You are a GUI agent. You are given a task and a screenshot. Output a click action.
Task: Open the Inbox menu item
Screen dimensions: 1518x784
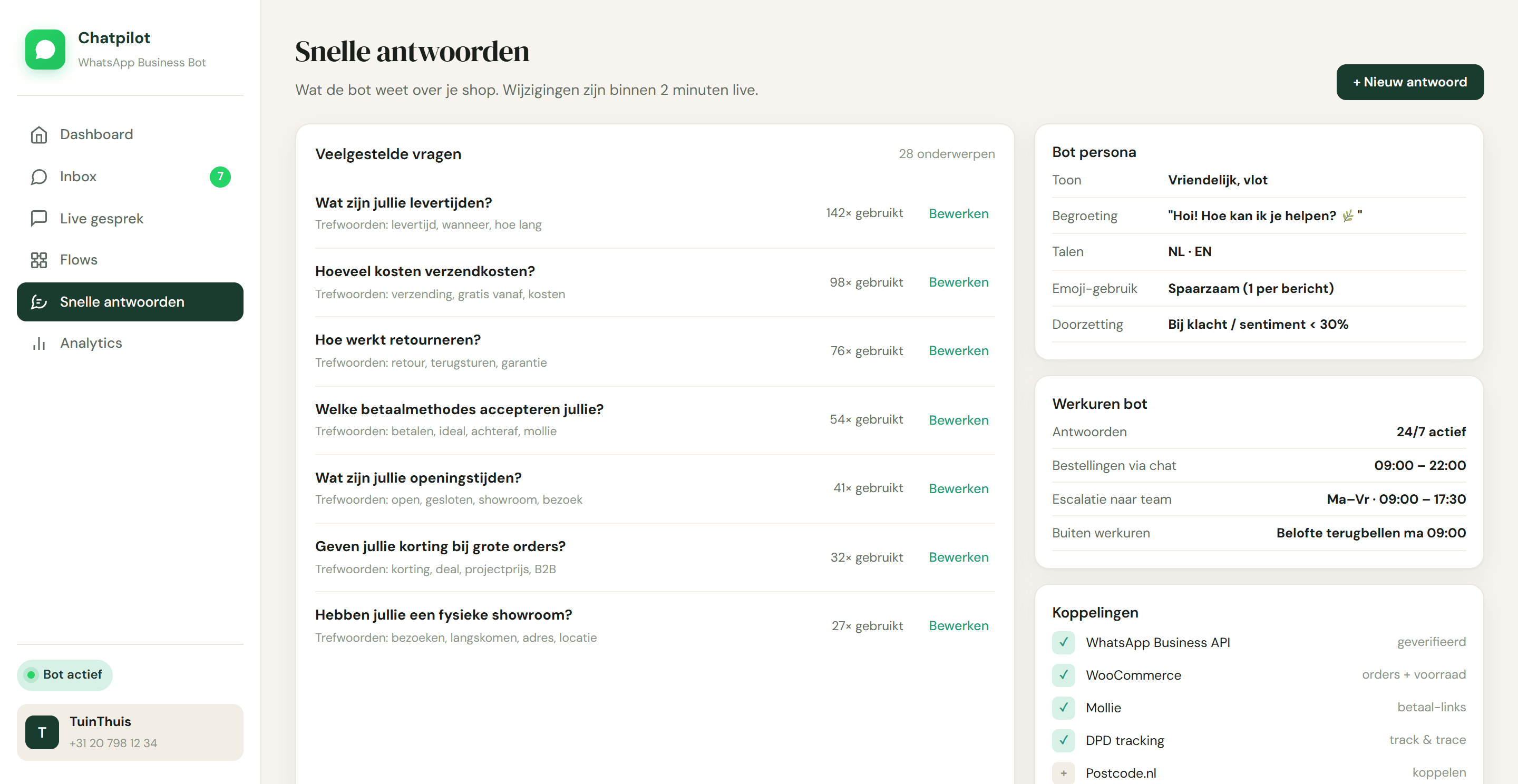[130, 177]
